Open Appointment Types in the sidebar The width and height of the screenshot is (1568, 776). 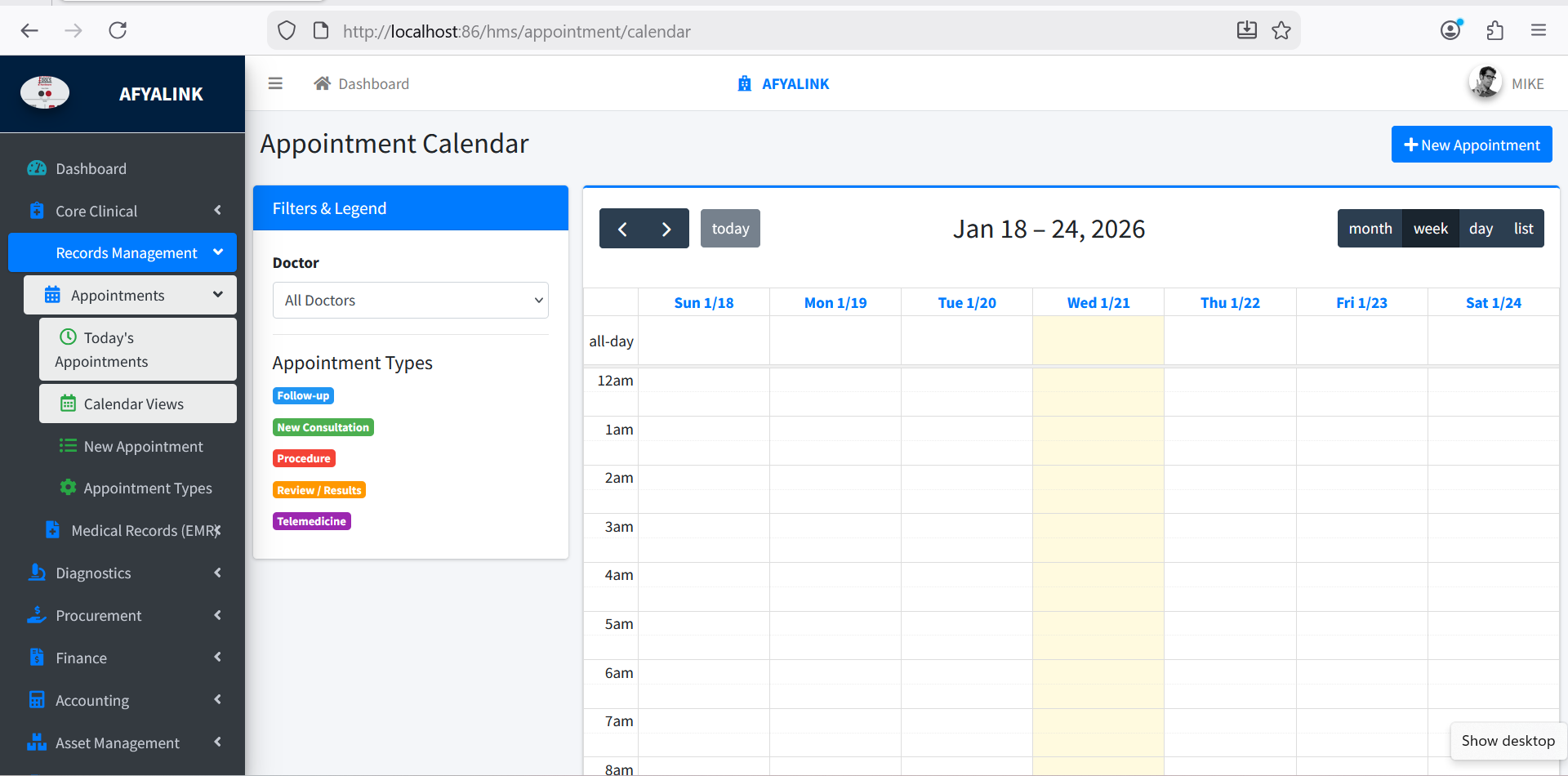click(147, 488)
